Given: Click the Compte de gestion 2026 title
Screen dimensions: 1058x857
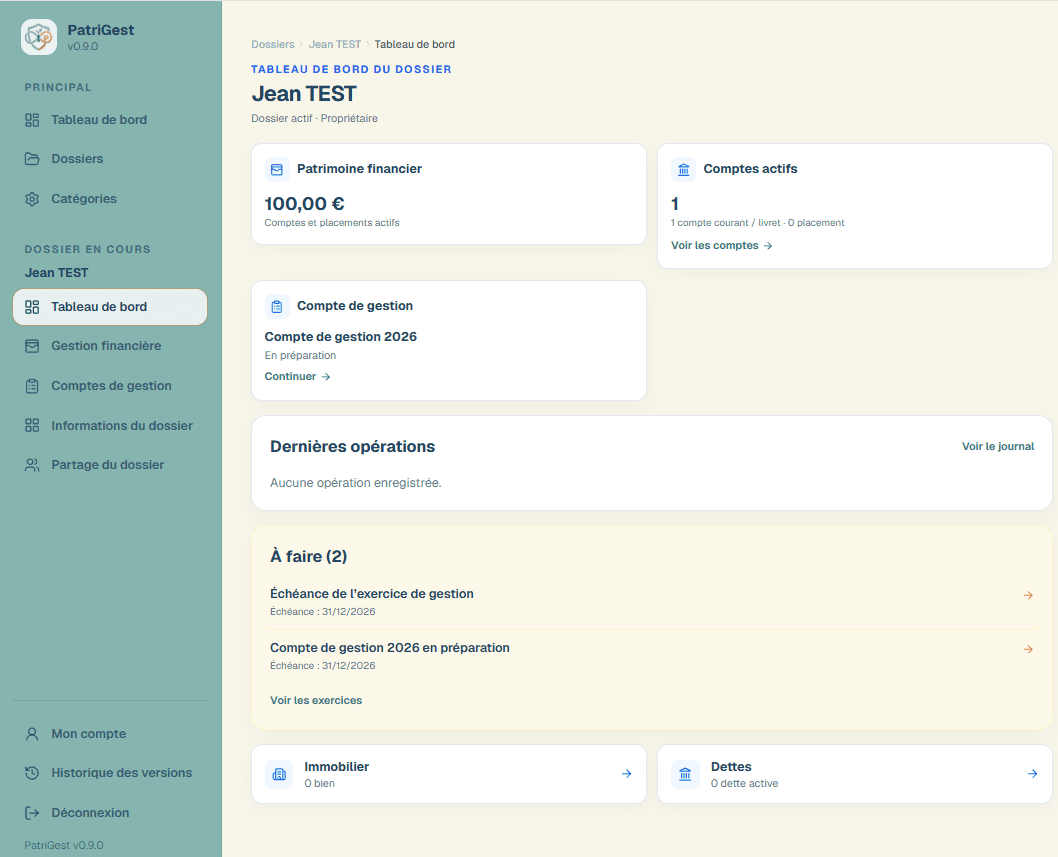Looking at the screenshot, I should [x=341, y=337].
